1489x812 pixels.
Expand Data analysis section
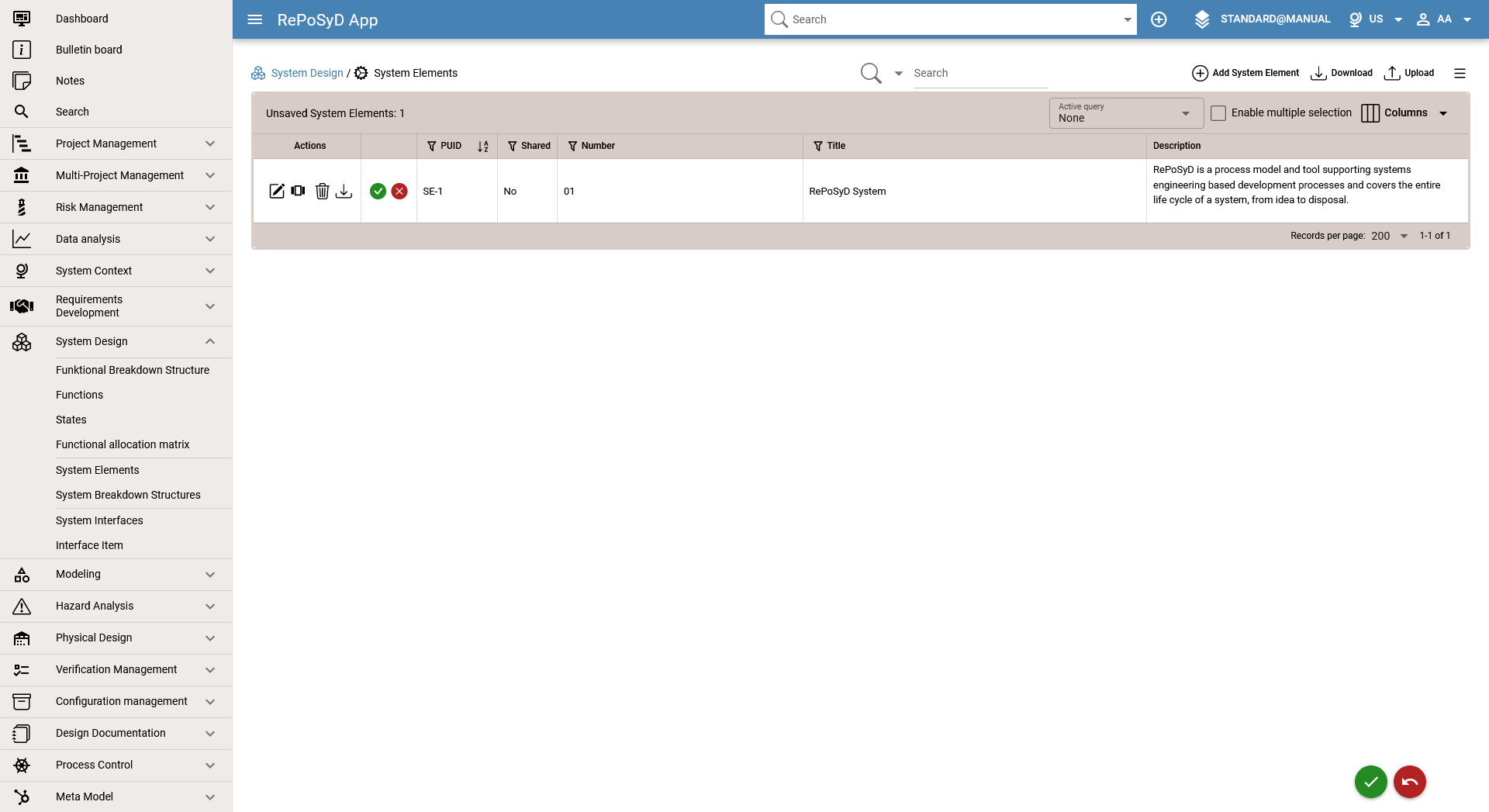[x=116, y=239]
